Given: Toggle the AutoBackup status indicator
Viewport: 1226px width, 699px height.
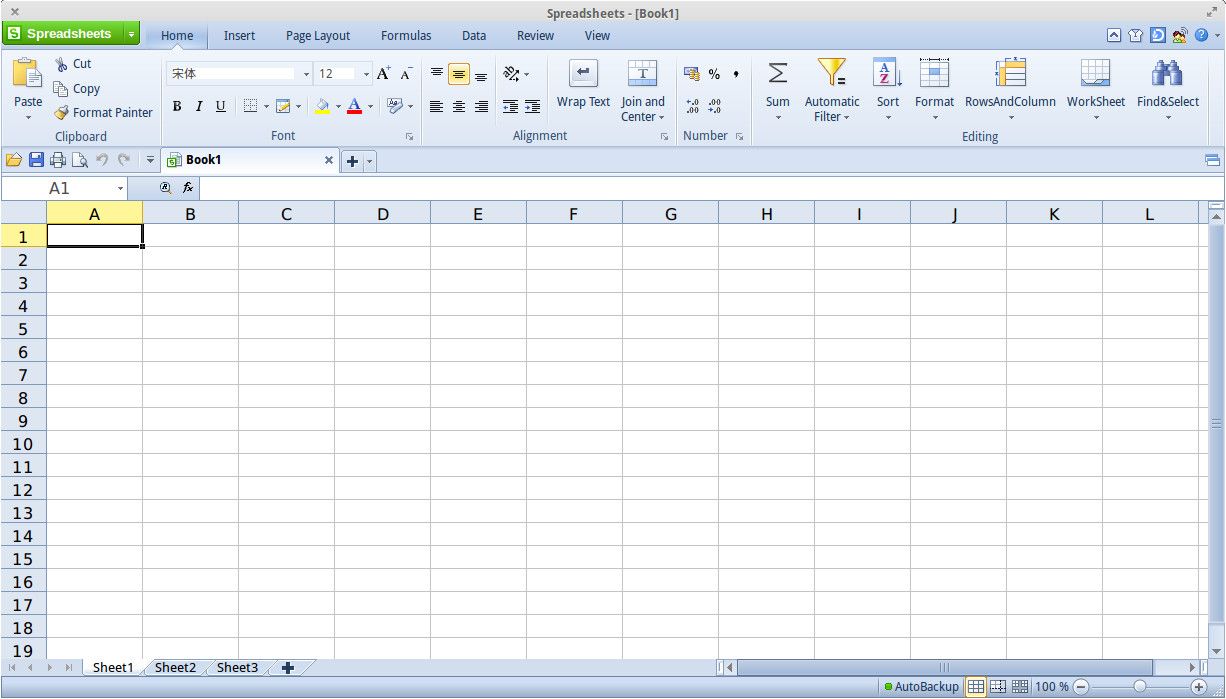Looking at the screenshot, I should (x=921, y=687).
